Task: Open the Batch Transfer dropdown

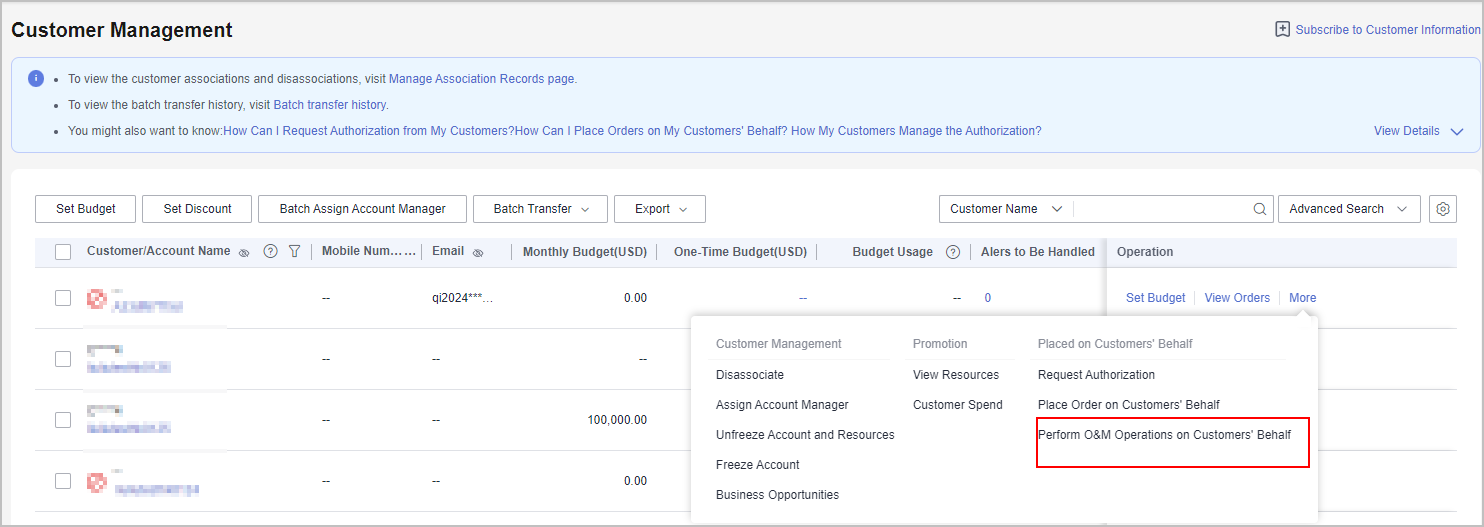Action: point(540,209)
